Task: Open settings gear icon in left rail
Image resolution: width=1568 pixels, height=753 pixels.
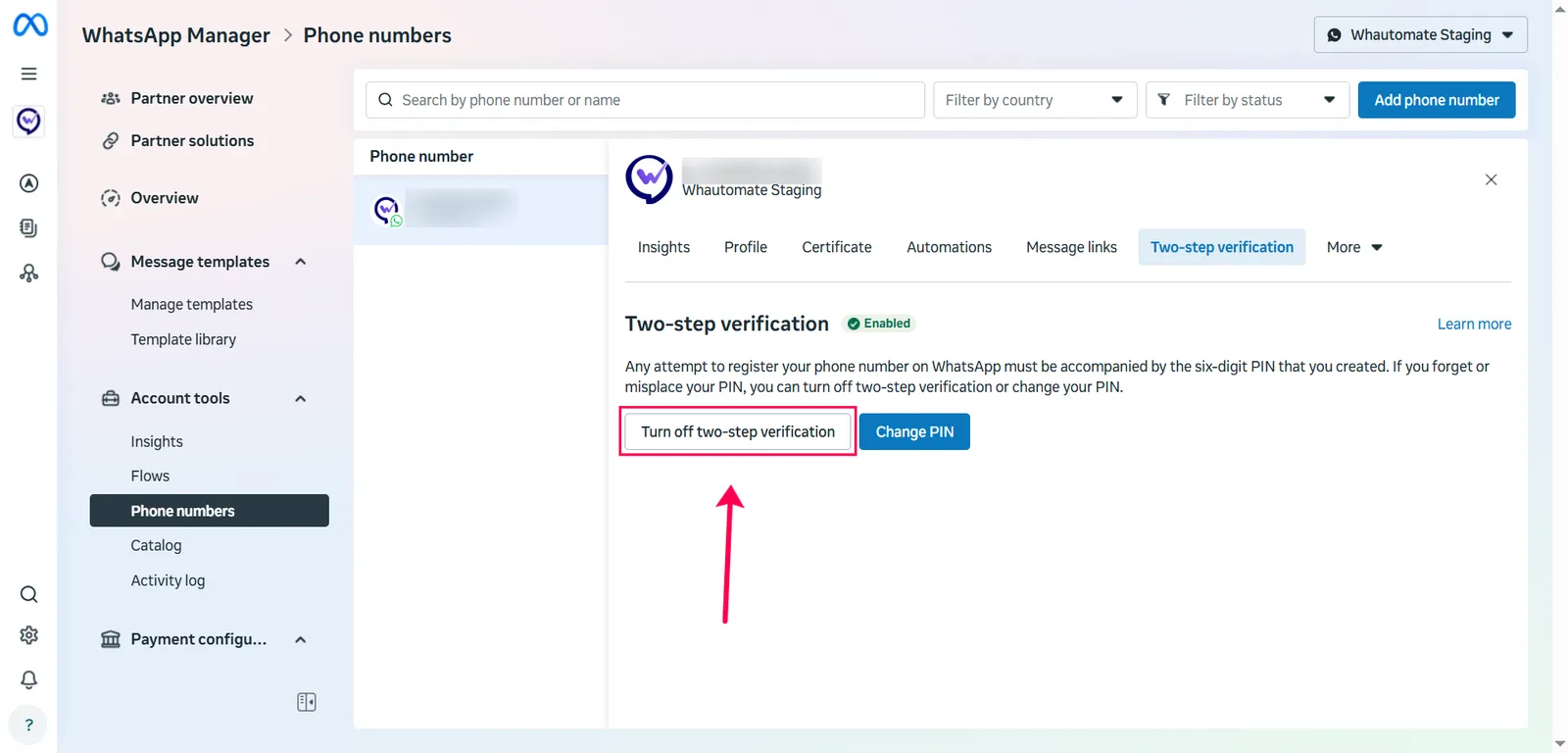Action: tap(29, 635)
